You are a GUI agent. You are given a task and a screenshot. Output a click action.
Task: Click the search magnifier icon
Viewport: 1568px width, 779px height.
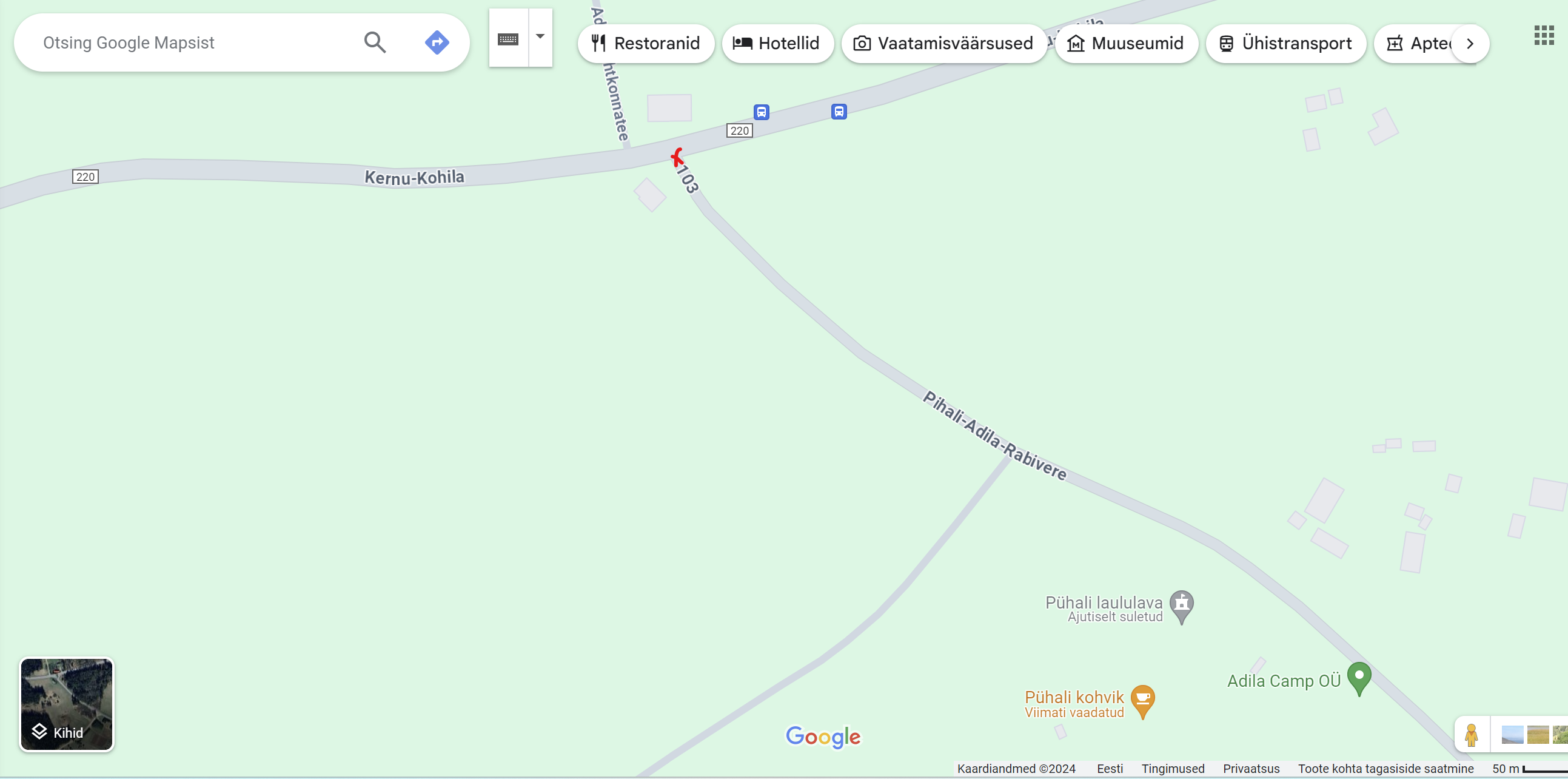click(x=375, y=42)
